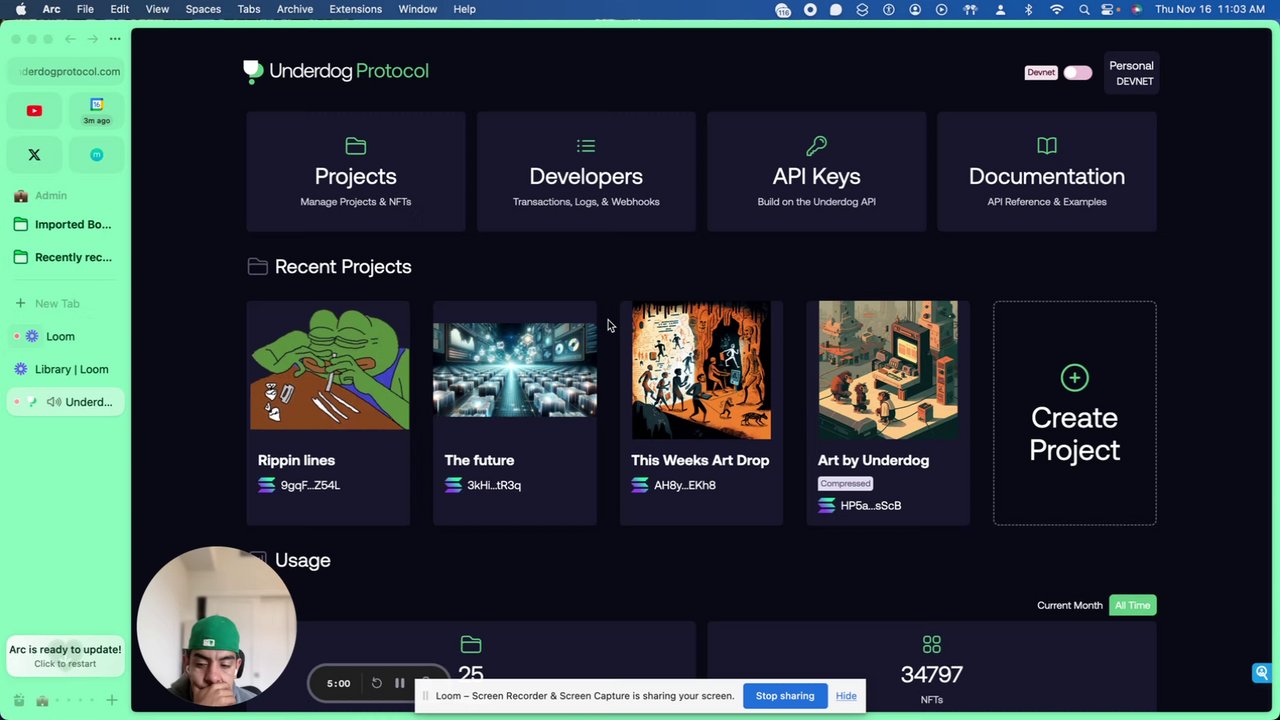Screen dimensions: 1280x720
Task: Switch to the Loom tab in sidebar
Action: point(66,336)
